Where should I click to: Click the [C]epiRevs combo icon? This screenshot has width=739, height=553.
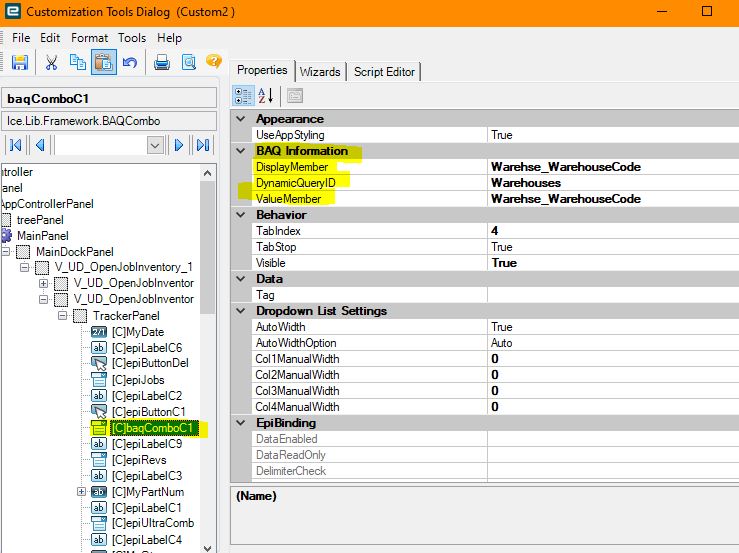(99, 460)
